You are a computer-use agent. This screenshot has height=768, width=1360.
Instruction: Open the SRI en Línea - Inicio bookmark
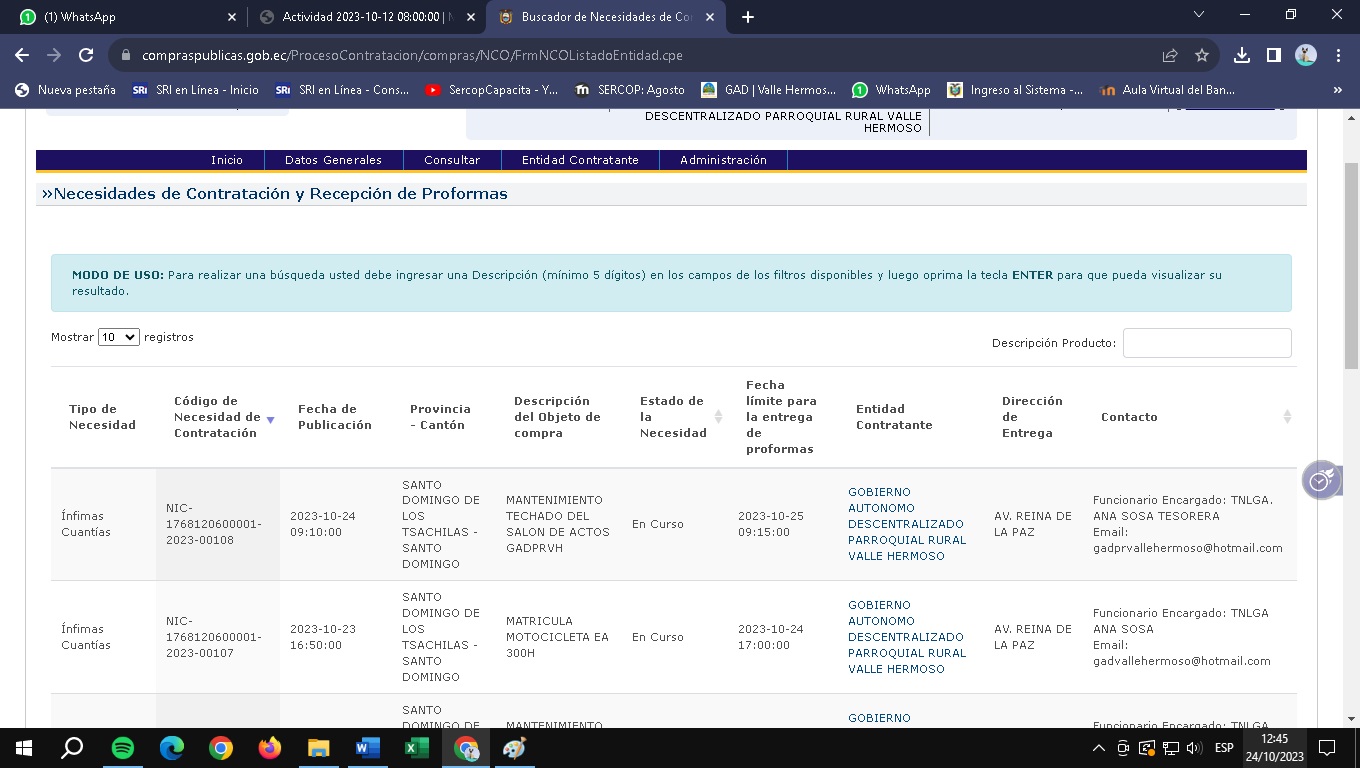coord(196,90)
